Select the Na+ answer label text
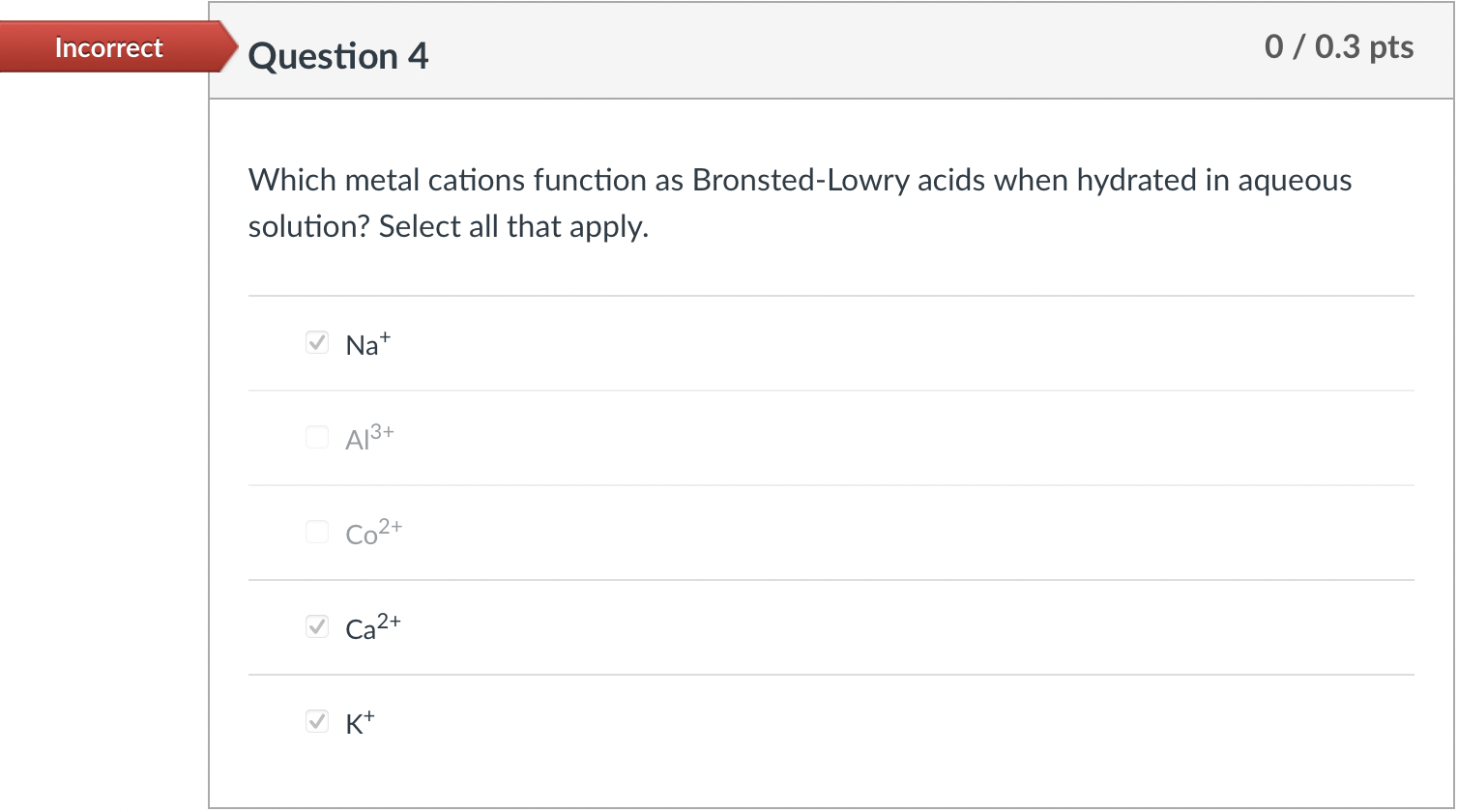 [x=365, y=344]
